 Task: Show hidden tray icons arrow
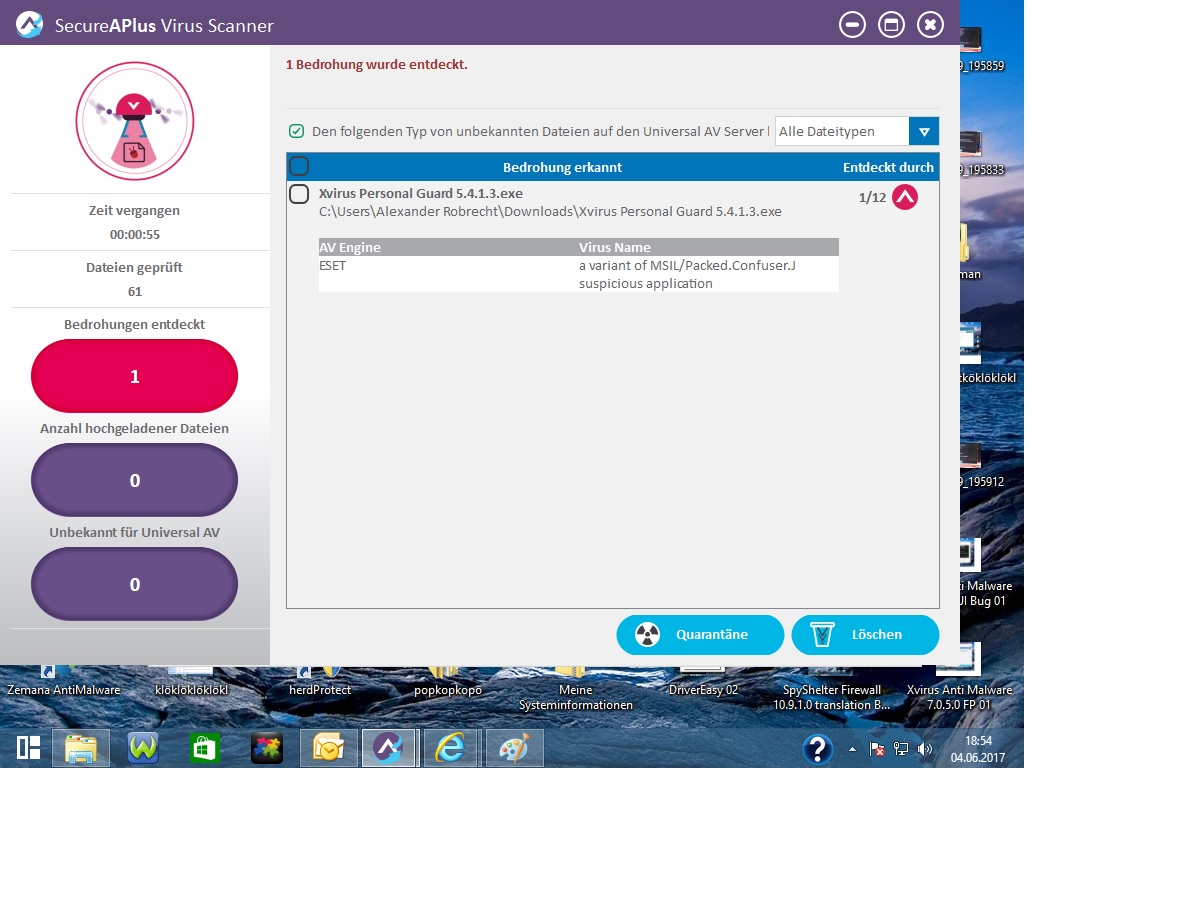(852, 749)
